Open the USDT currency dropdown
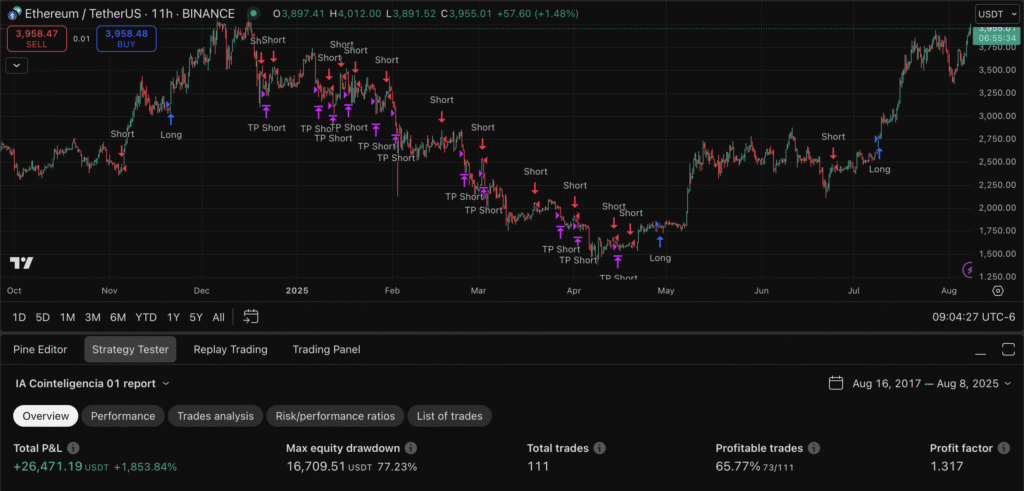 coord(996,14)
